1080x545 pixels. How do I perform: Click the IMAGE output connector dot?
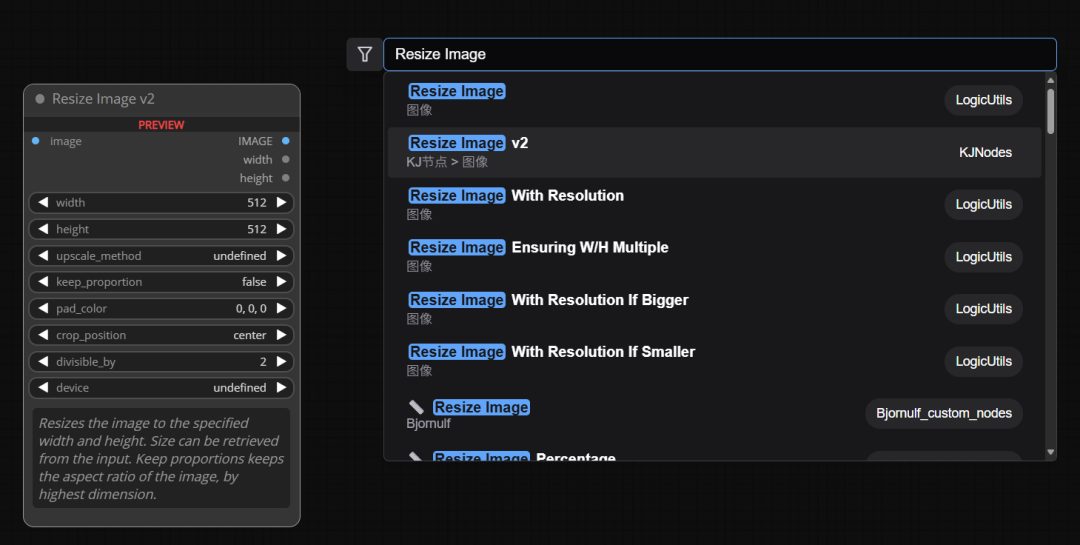tap(286, 141)
